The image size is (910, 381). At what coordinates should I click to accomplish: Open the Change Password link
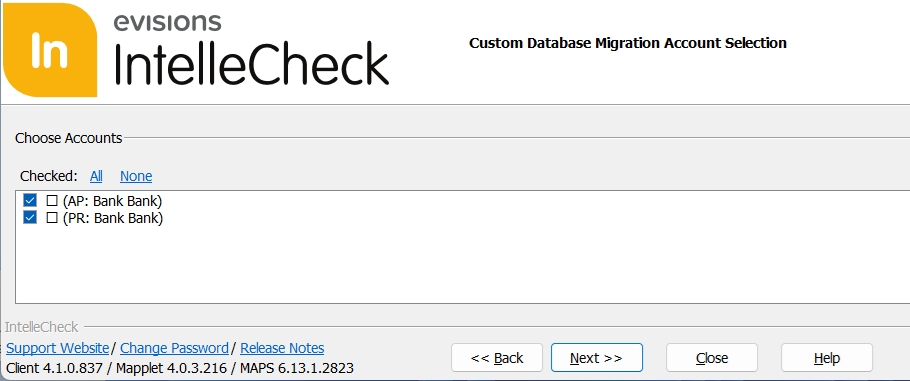(174, 348)
